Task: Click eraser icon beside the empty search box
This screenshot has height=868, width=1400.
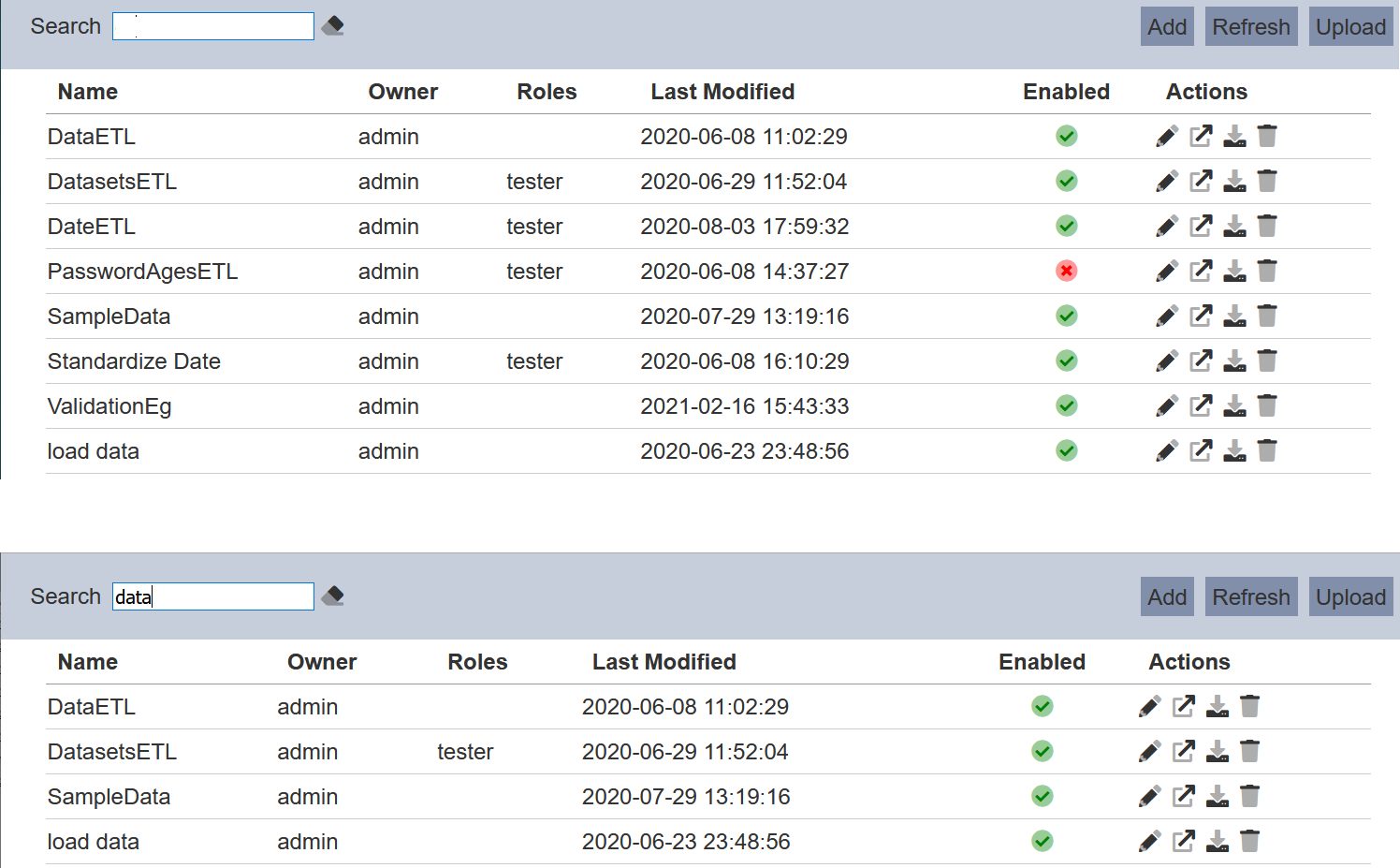Action: tap(333, 26)
